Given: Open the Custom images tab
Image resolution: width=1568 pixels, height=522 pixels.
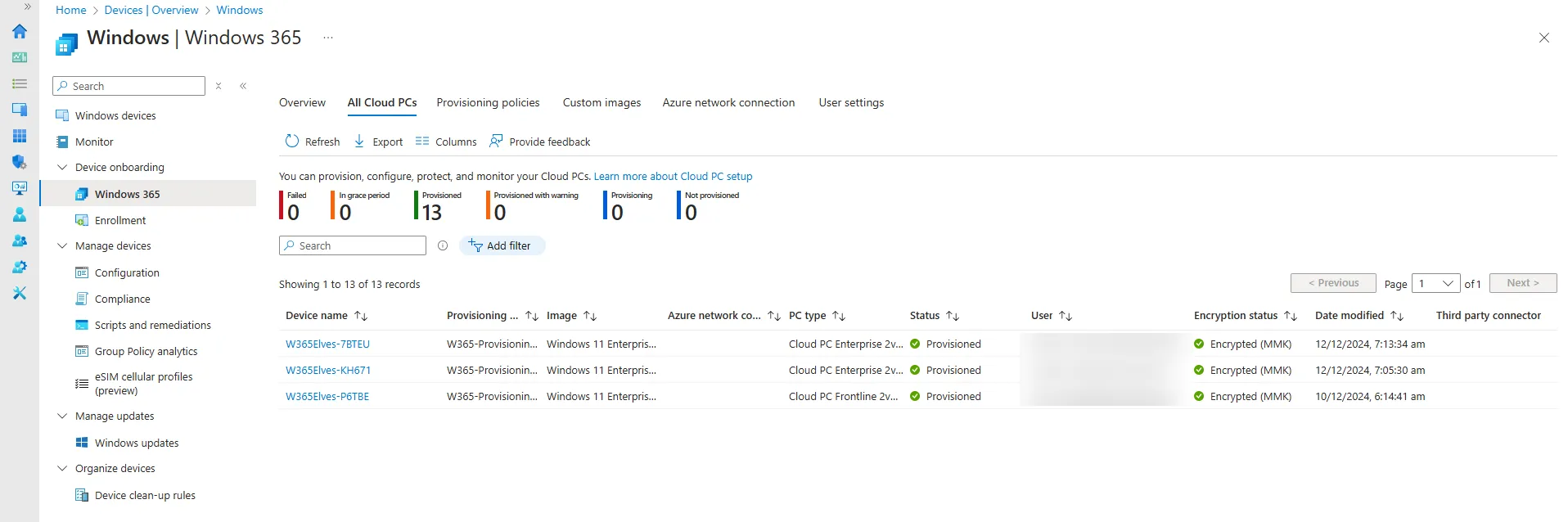Looking at the screenshot, I should click(602, 102).
